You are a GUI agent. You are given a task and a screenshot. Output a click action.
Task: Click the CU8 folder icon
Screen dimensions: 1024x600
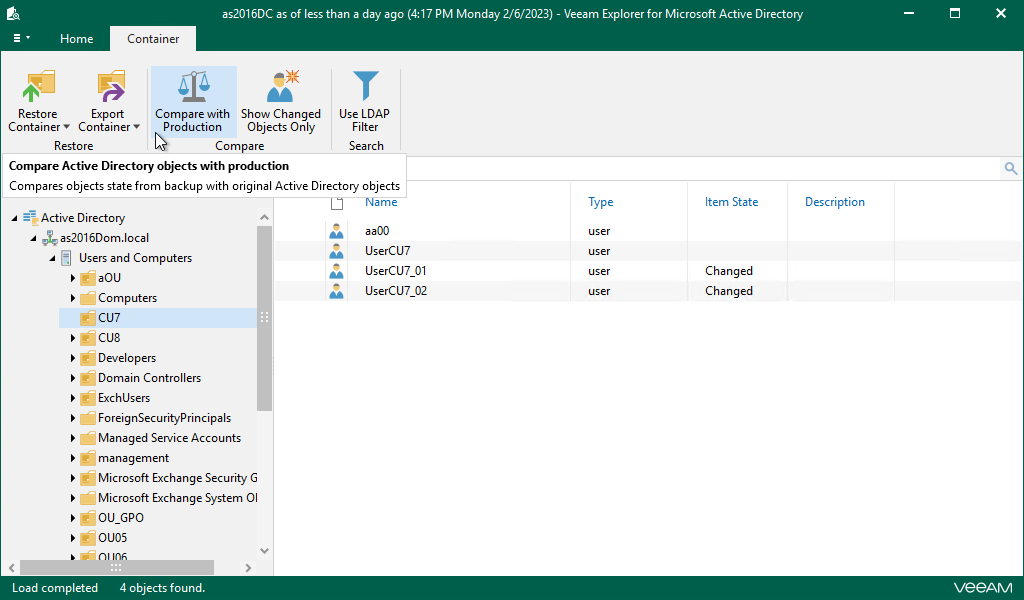pos(88,338)
